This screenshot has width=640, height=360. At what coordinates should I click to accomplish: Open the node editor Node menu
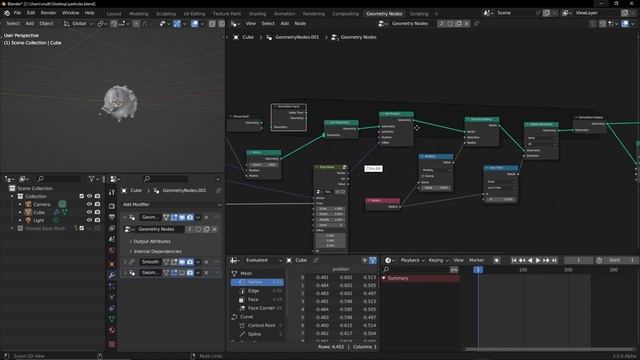pos(300,24)
